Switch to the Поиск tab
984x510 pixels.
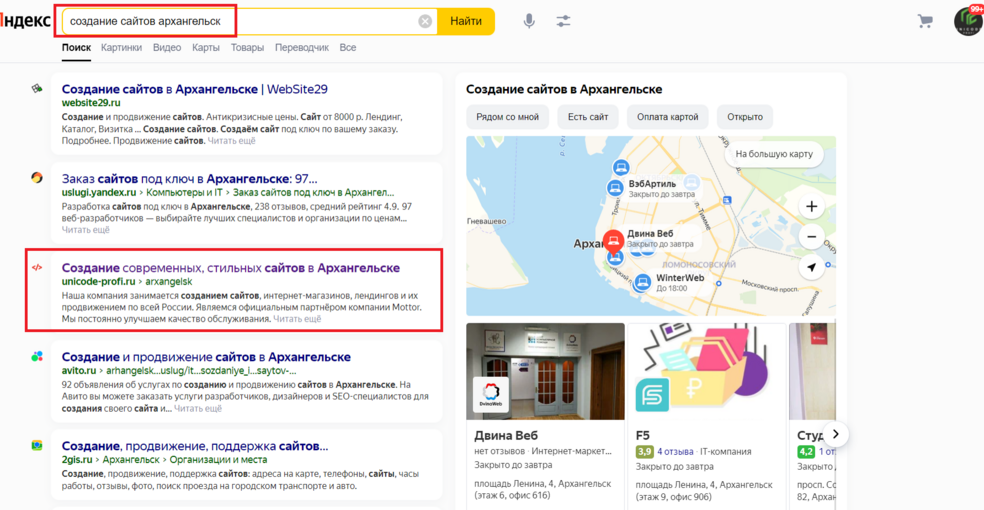(x=76, y=48)
